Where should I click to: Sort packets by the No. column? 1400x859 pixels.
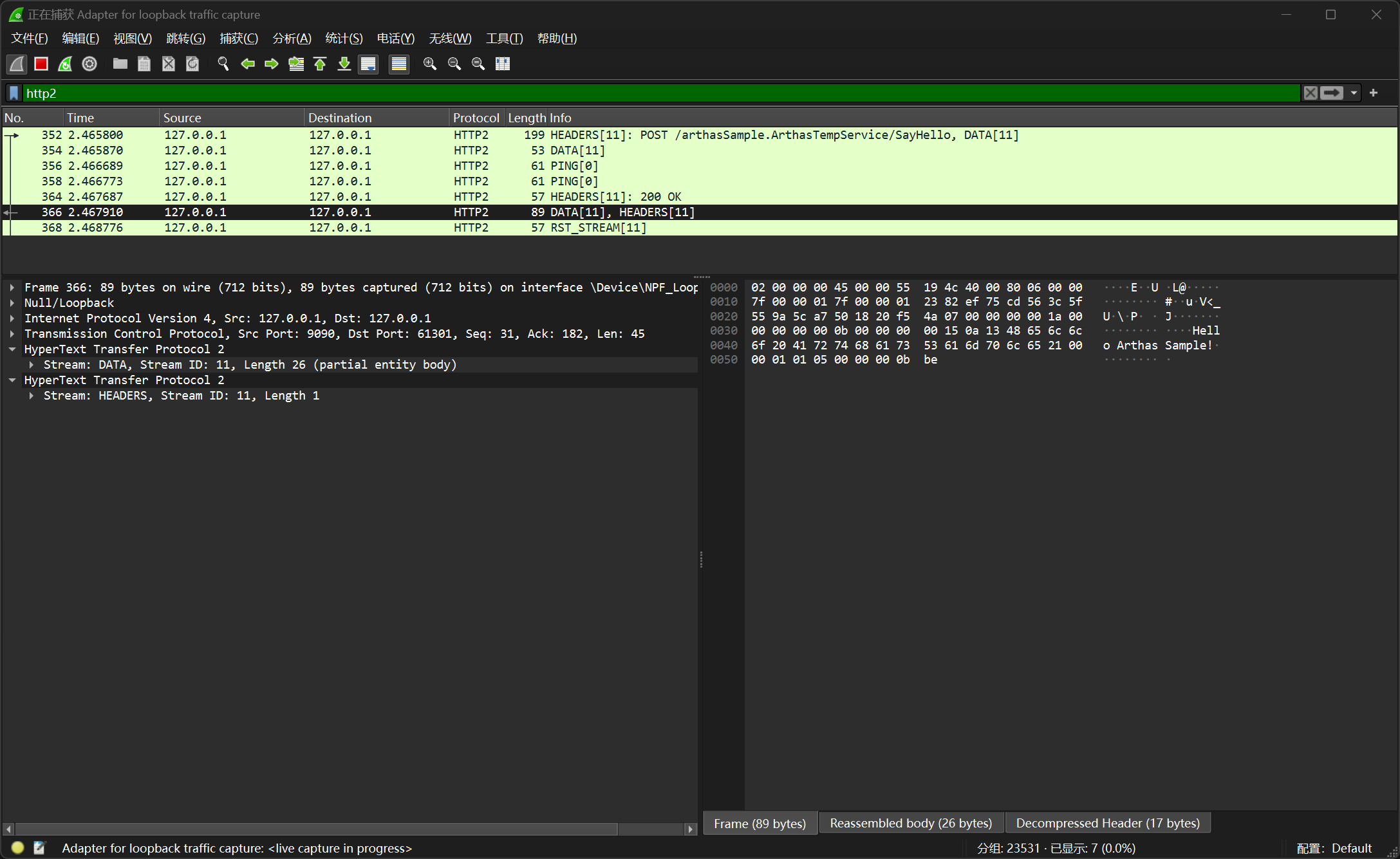coord(32,118)
